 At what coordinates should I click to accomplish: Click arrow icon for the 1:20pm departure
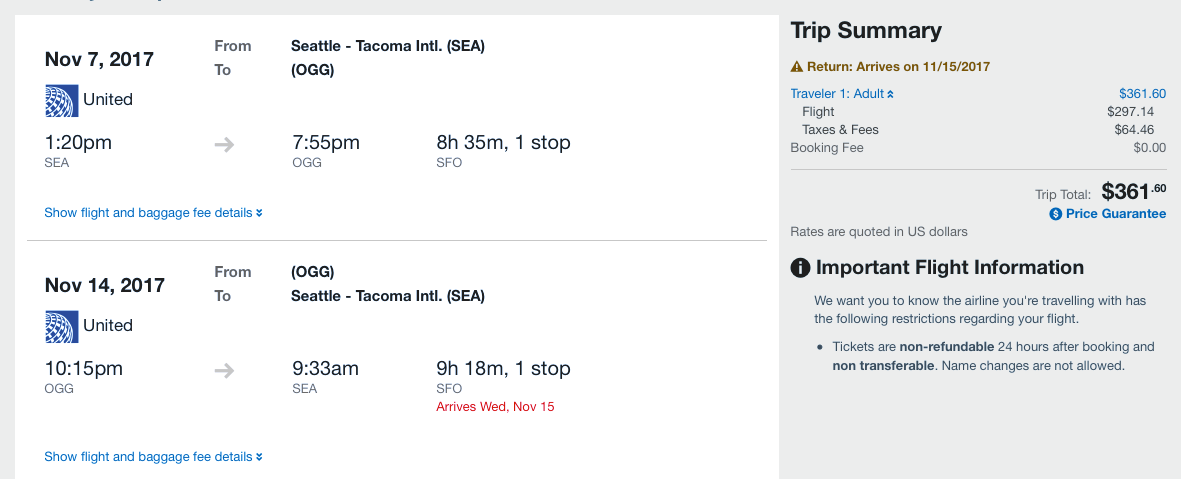pos(224,145)
